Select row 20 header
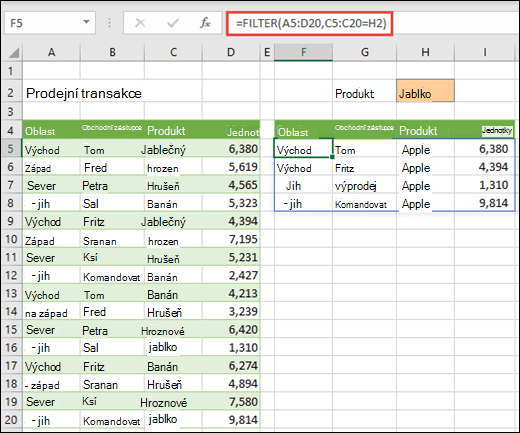Image resolution: width=520 pixels, height=433 pixels. (x=11, y=420)
